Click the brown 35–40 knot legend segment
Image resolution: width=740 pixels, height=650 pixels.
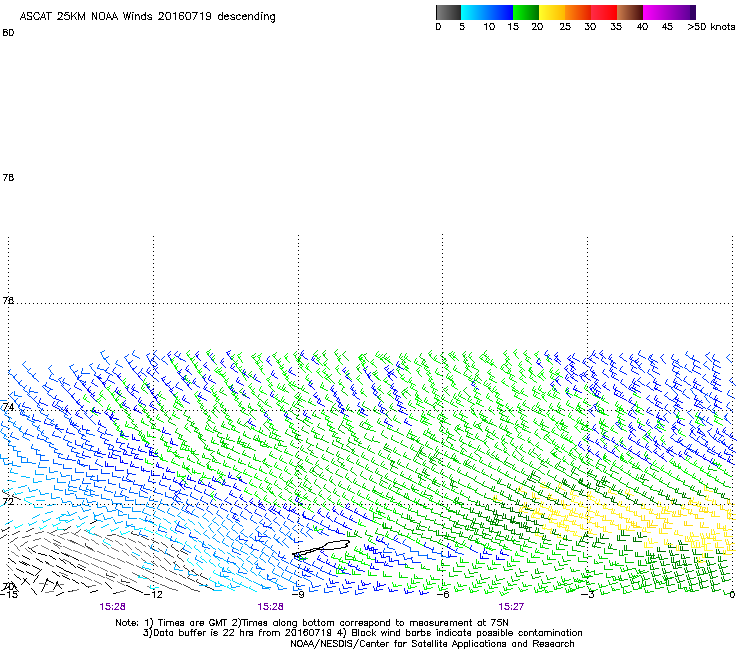click(x=630, y=12)
